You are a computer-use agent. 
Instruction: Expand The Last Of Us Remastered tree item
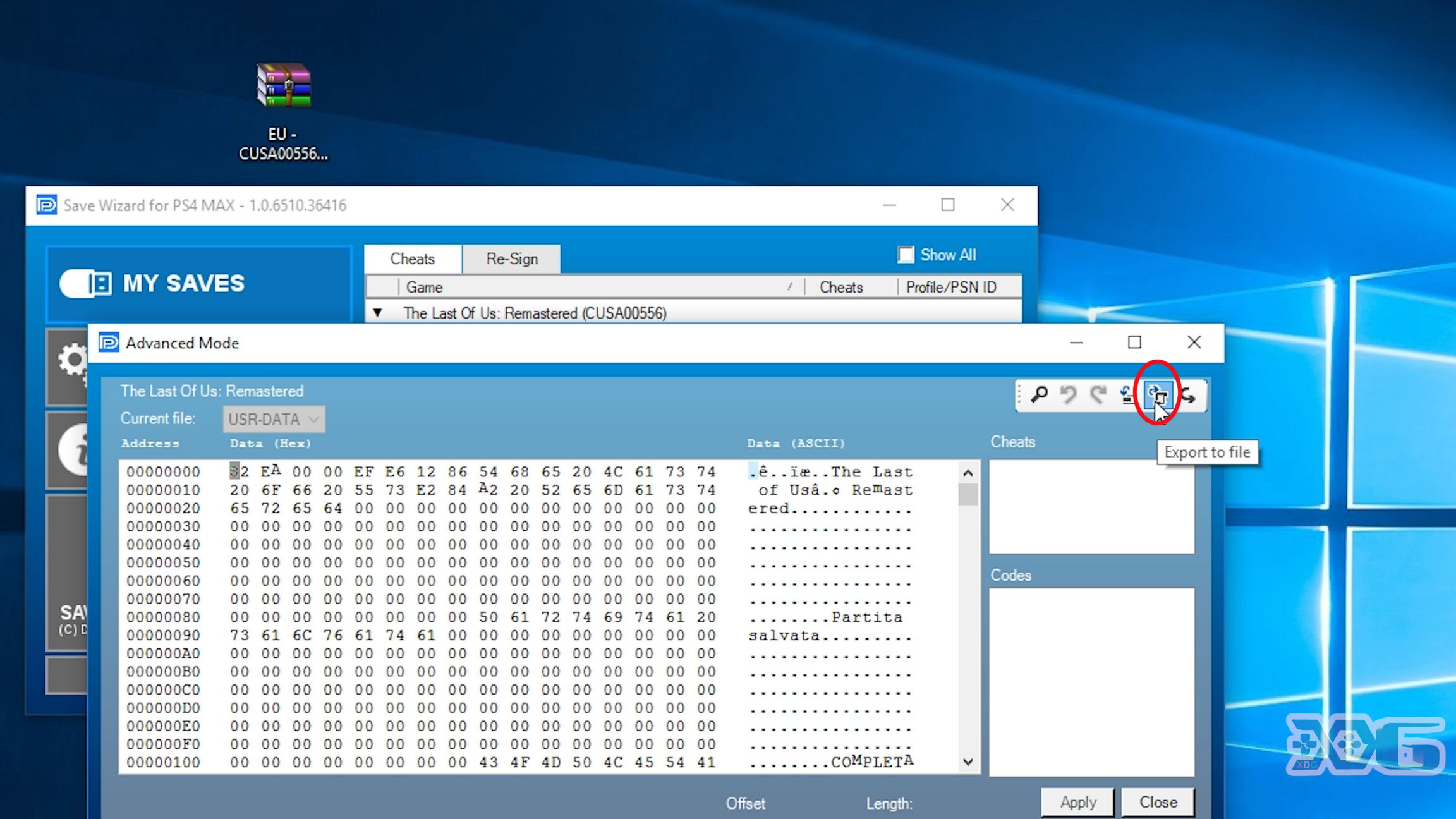[378, 313]
